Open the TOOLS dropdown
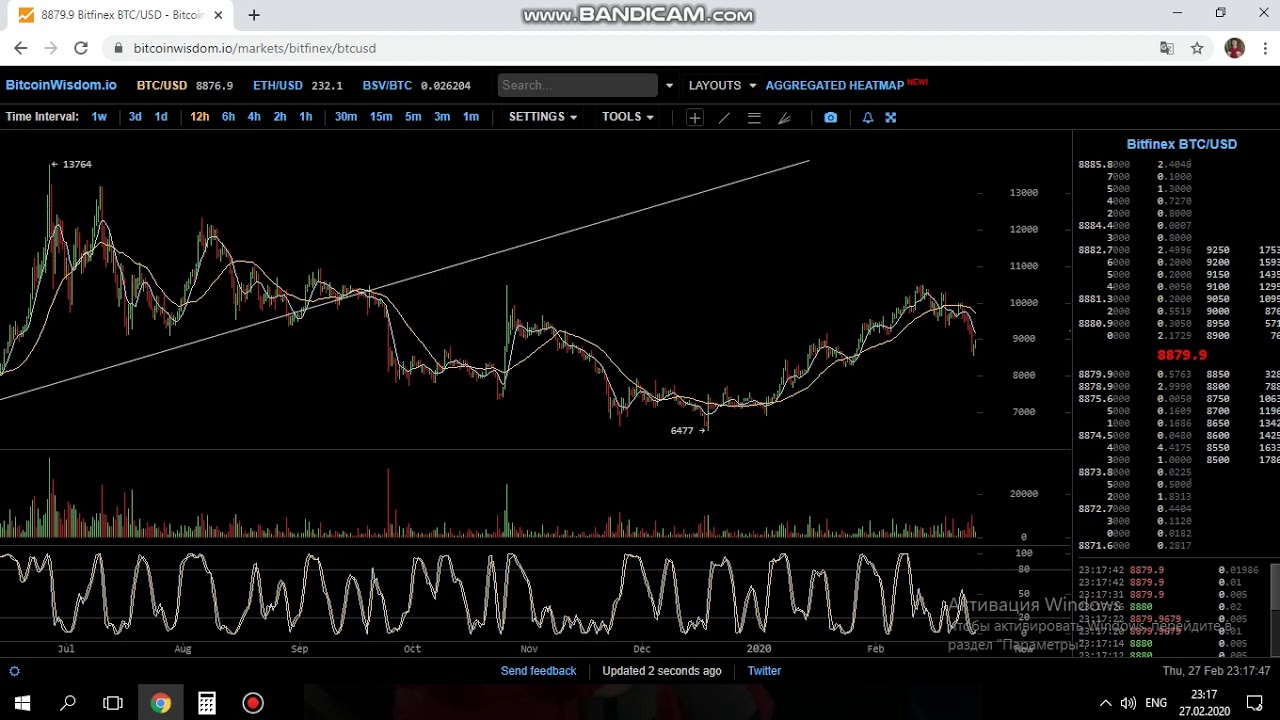 [628, 117]
